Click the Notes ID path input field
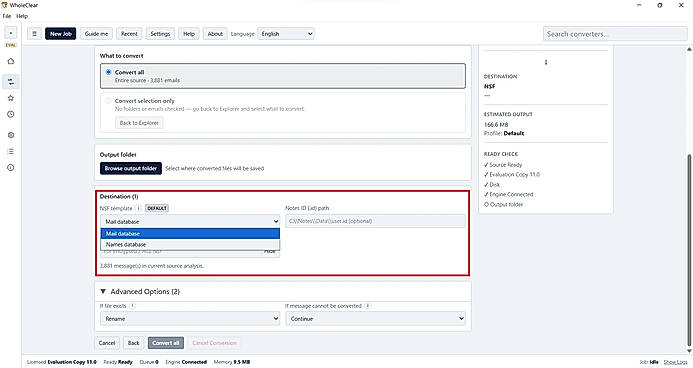The width and height of the screenshot is (693, 368). [375, 221]
